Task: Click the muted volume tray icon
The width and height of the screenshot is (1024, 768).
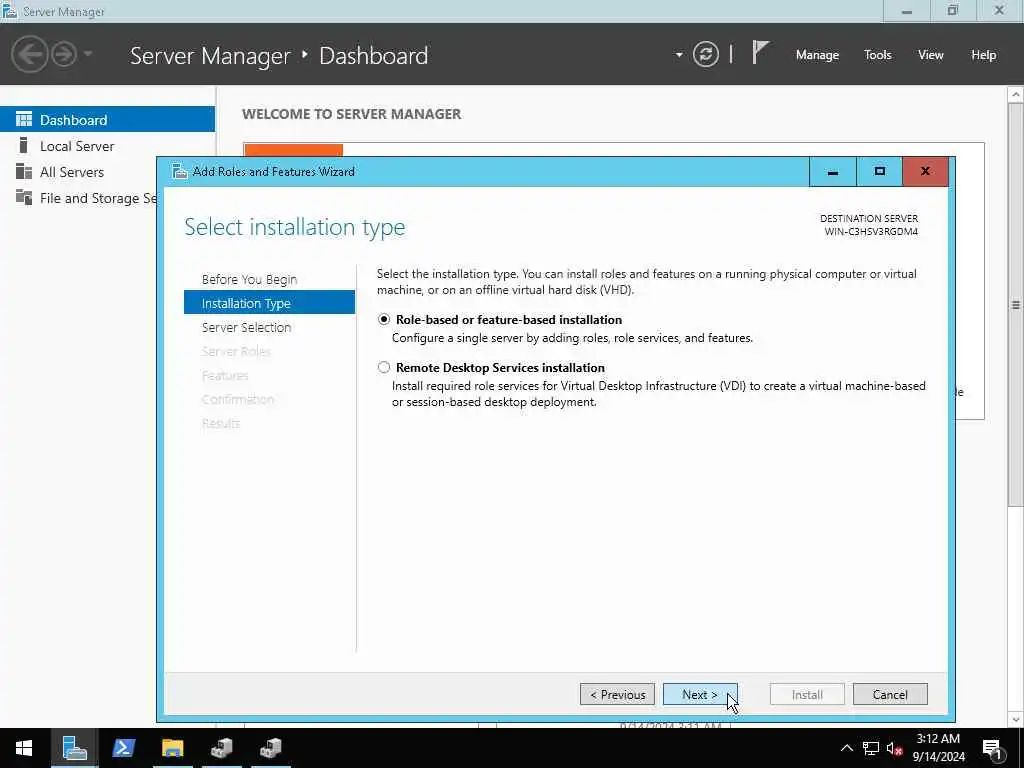Action: pyautogui.click(x=894, y=748)
